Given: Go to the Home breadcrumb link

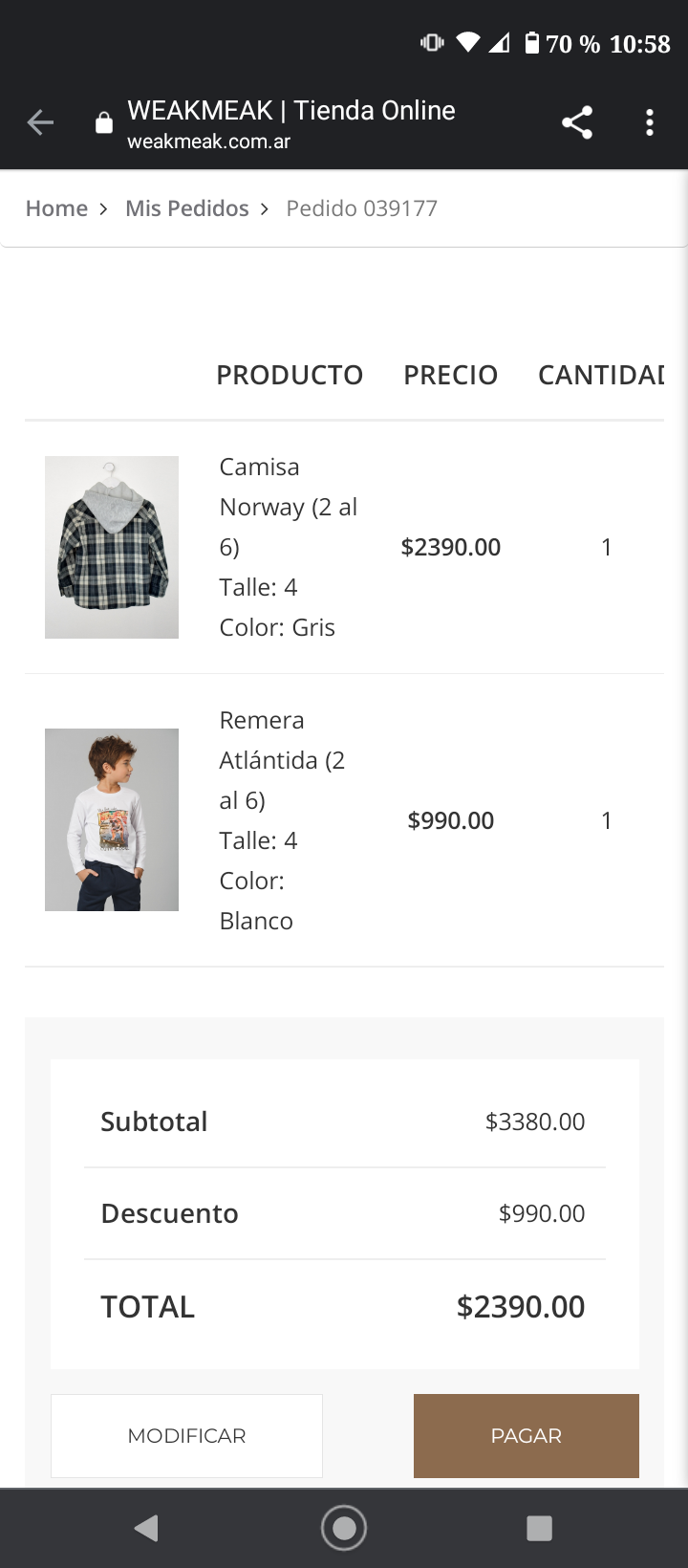Looking at the screenshot, I should (x=56, y=208).
